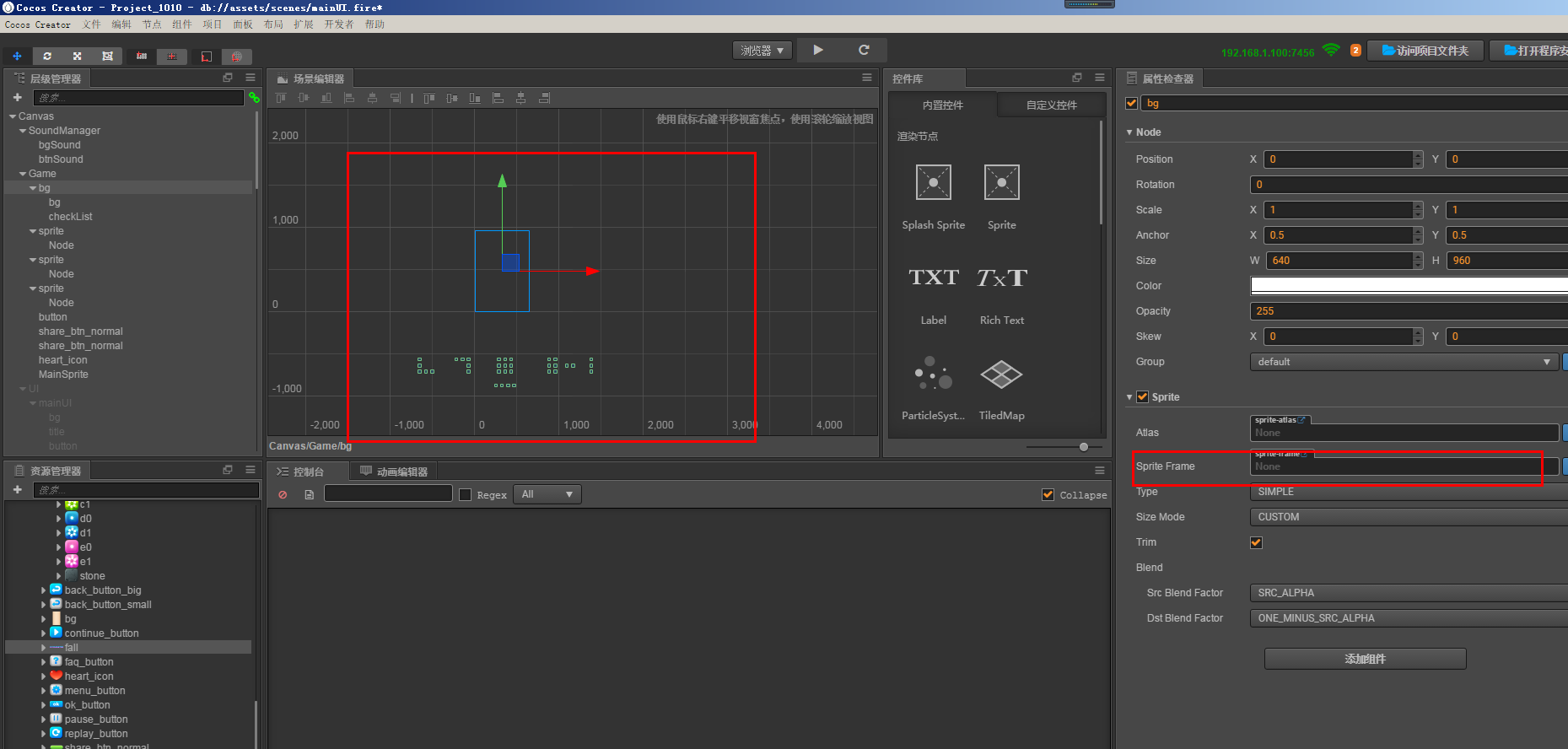This screenshot has height=749, width=1568.
Task: Toggle Collapse option in console
Action: coord(1048,495)
